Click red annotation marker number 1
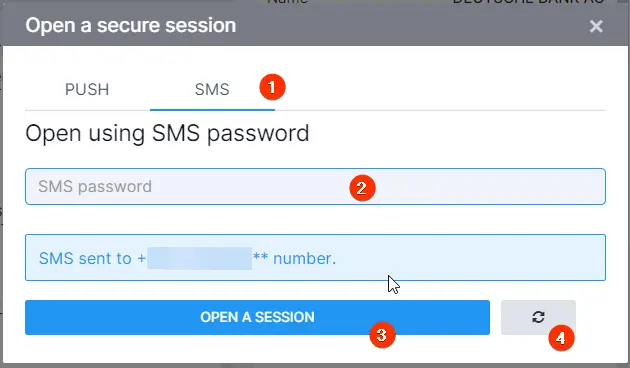 pyautogui.click(x=272, y=87)
